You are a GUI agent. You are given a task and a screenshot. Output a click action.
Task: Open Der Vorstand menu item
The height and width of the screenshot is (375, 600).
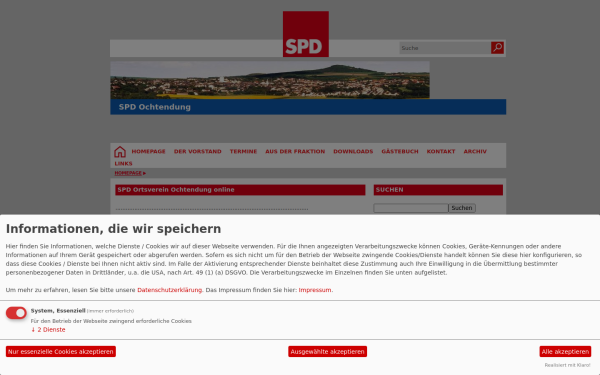(x=197, y=152)
